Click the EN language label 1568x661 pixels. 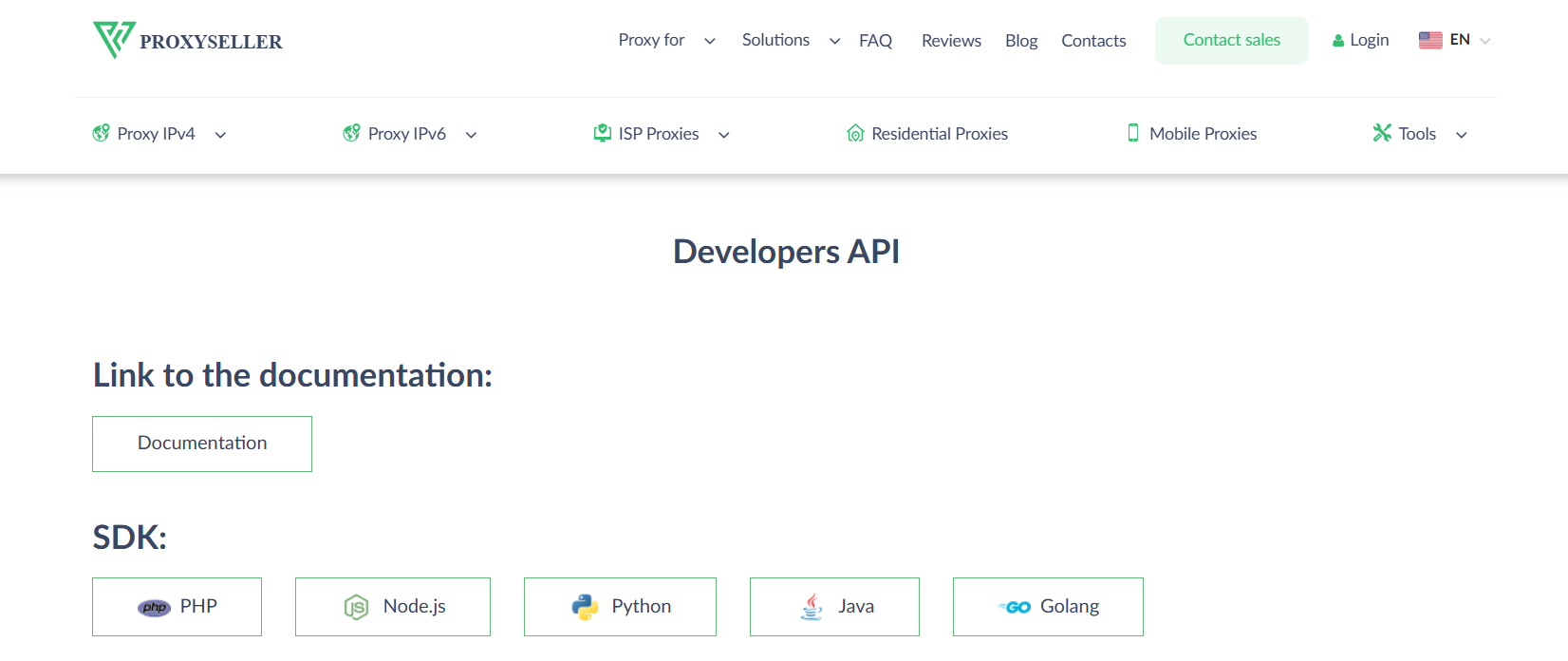[1460, 40]
